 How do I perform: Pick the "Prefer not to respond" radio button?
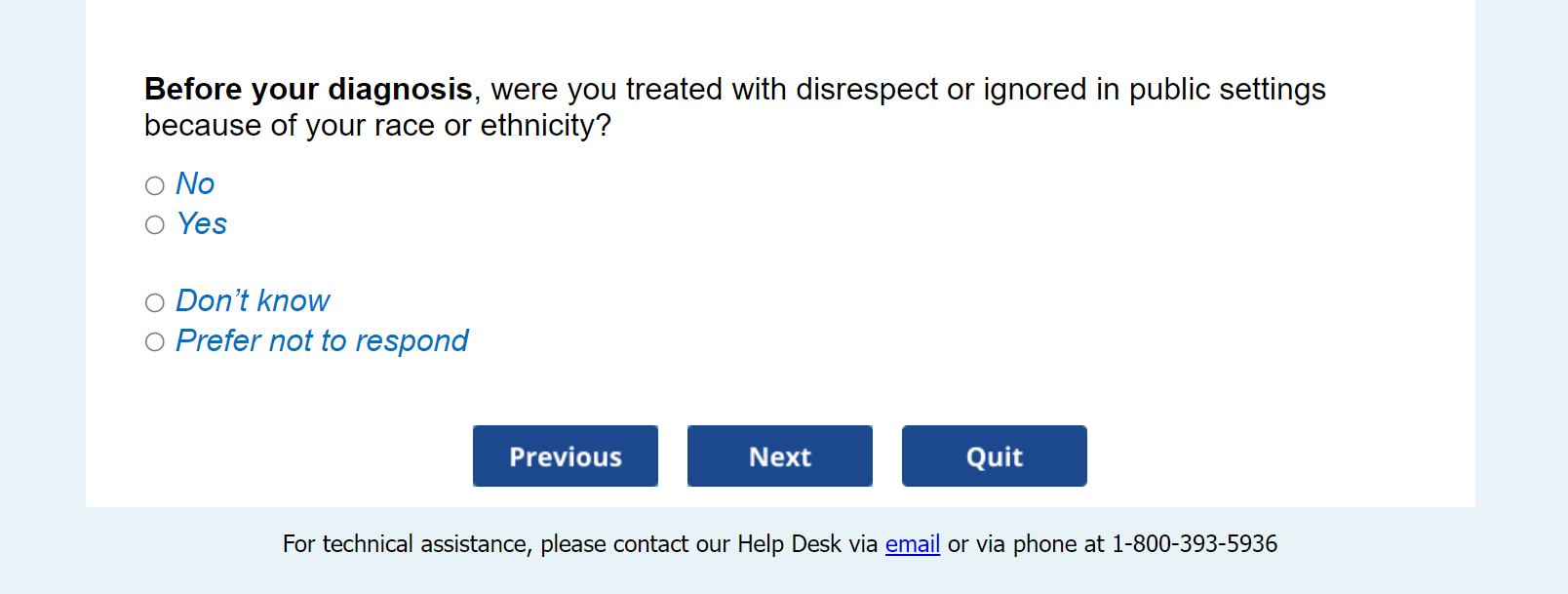[x=155, y=341]
